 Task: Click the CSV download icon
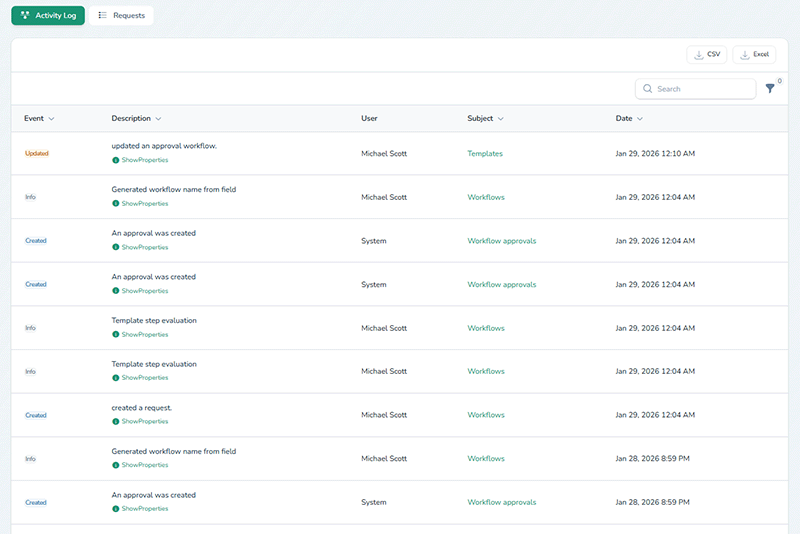click(697, 54)
